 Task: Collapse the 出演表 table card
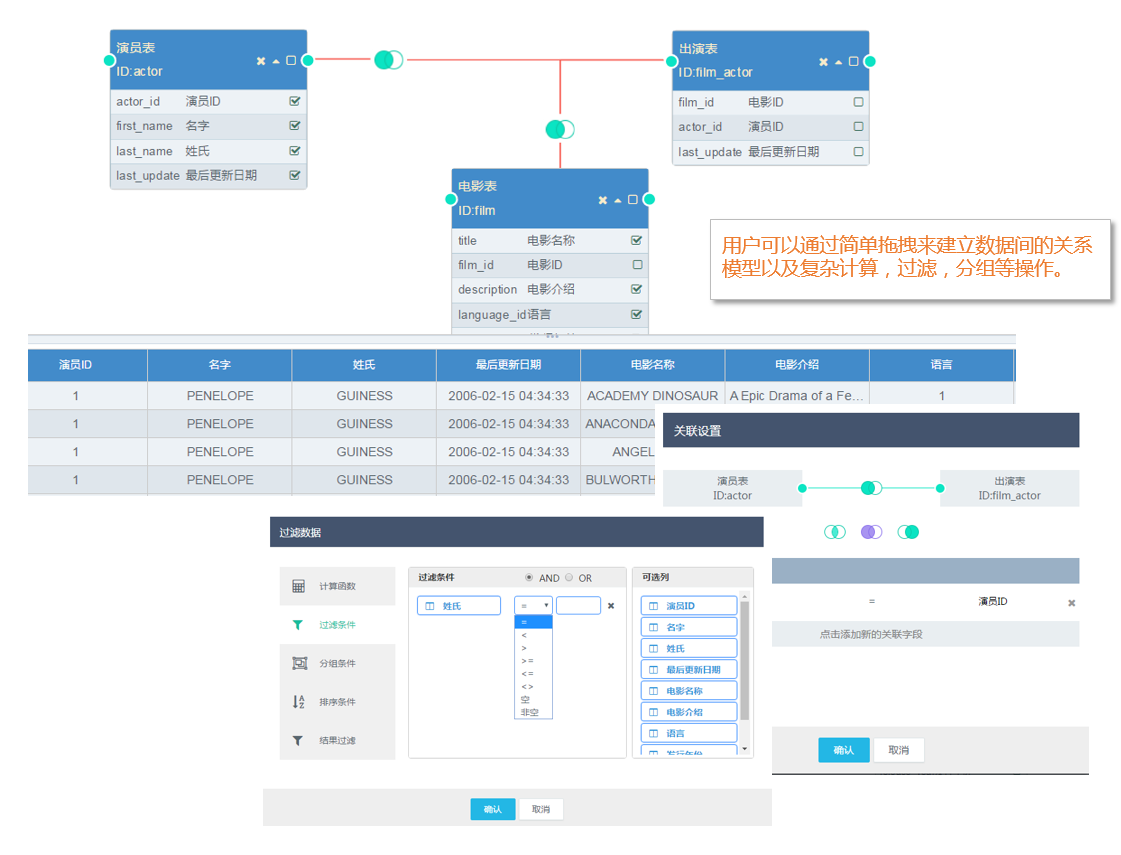[x=838, y=62]
